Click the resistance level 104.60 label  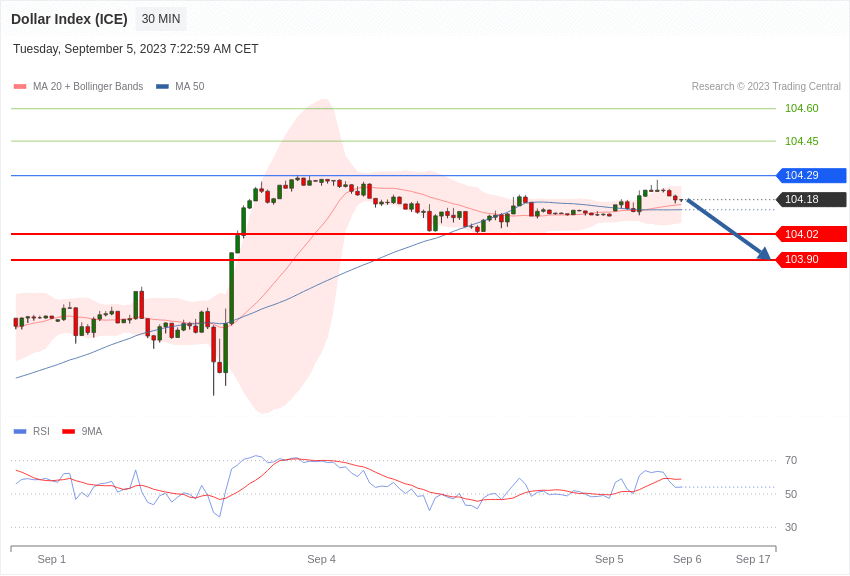point(802,108)
